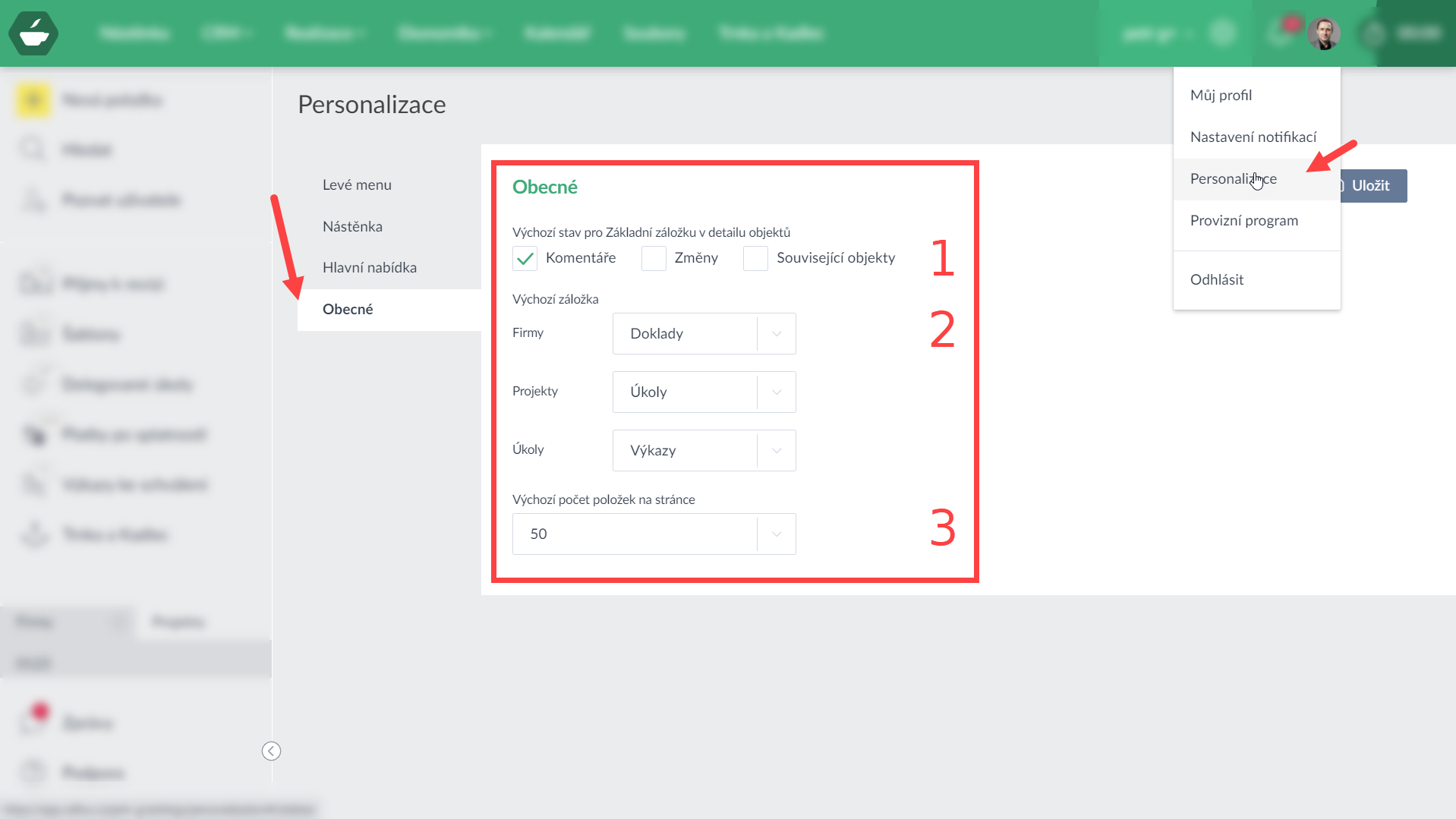1456x819 pixels.
Task: Collapse the left sidebar with the arrow icon
Action: point(271,751)
